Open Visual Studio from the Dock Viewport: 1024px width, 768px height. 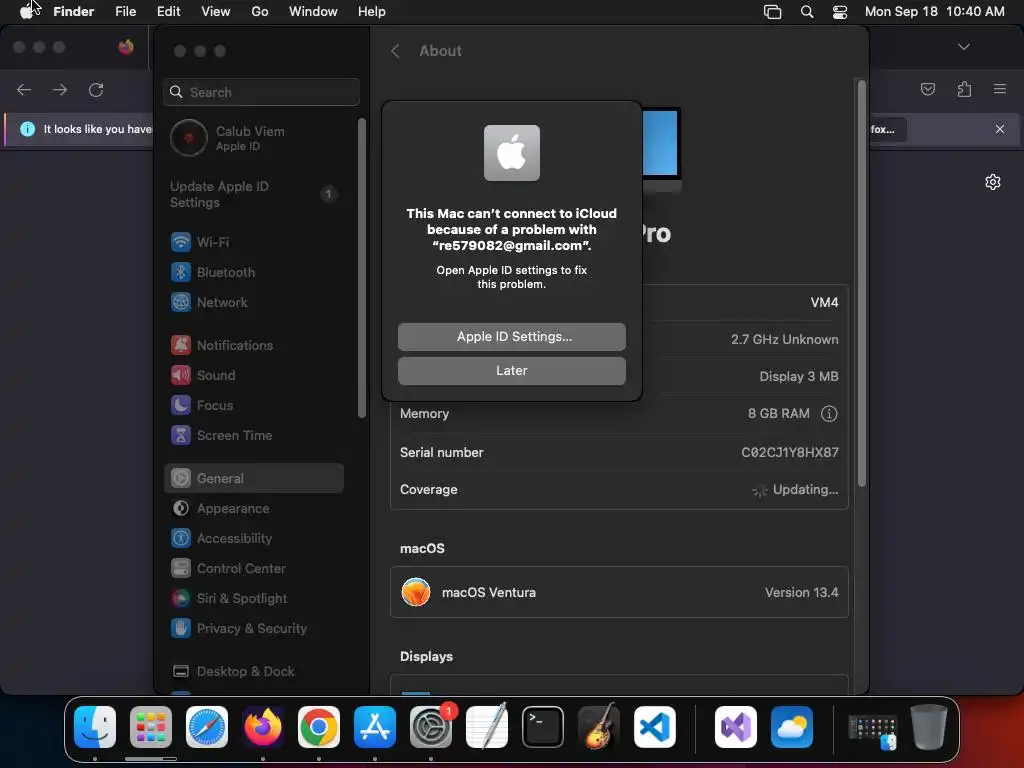pyautogui.click(x=735, y=727)
